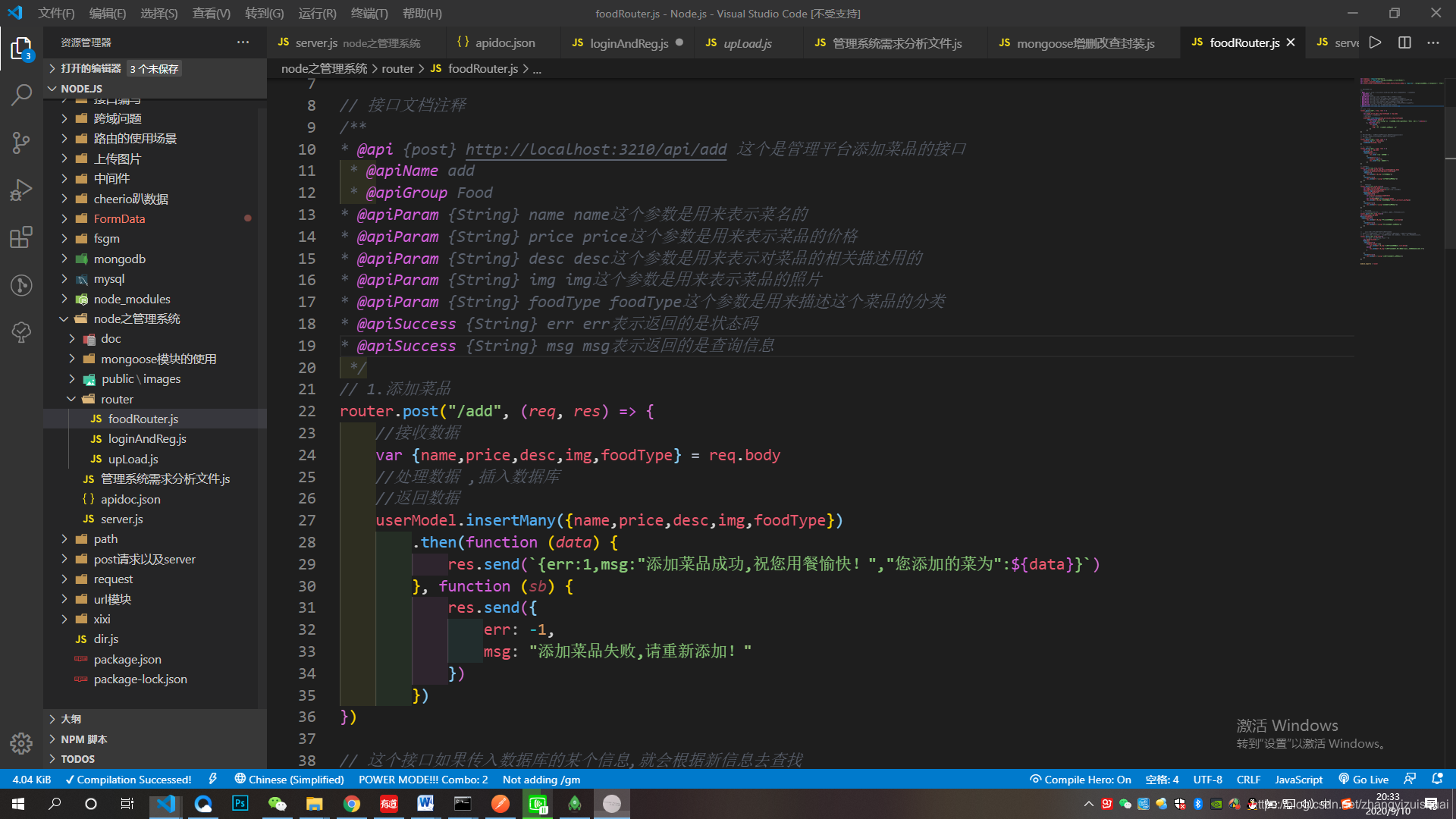Open upLoad.js in the explorer

pos(133,459)
